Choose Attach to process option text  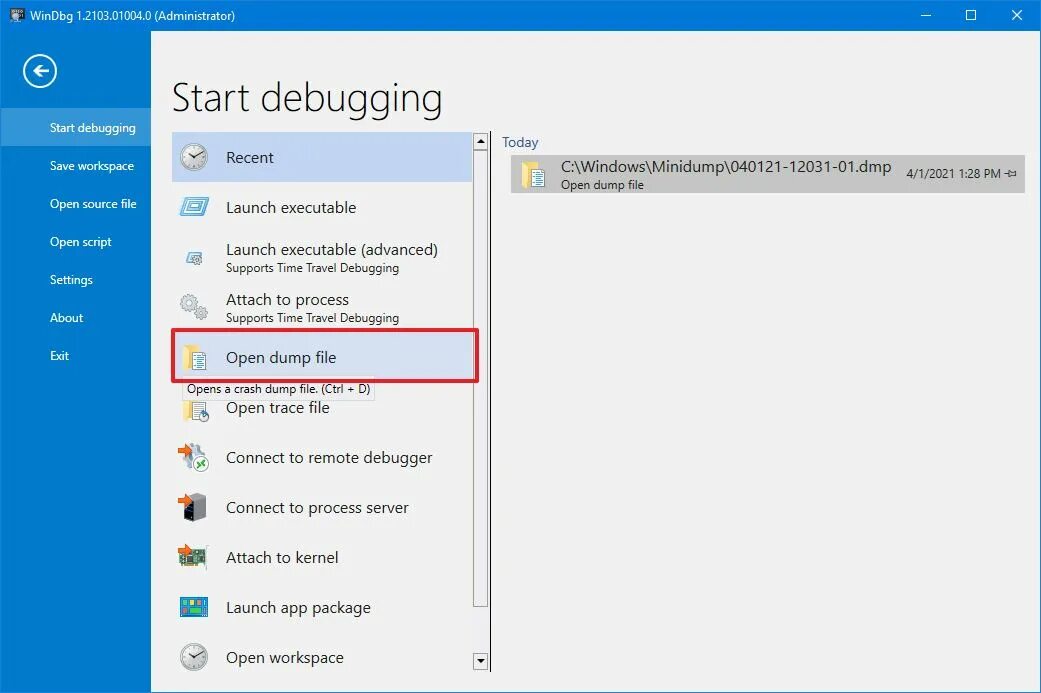(x=287, y=299)
